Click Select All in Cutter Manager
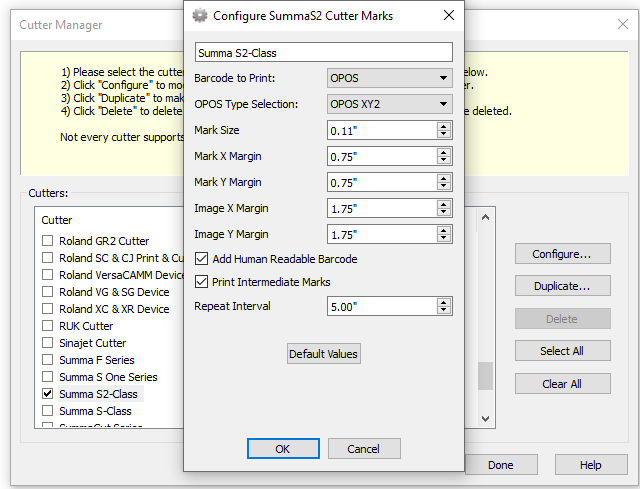Screen dimensions: 640x489 coord(562,351)
